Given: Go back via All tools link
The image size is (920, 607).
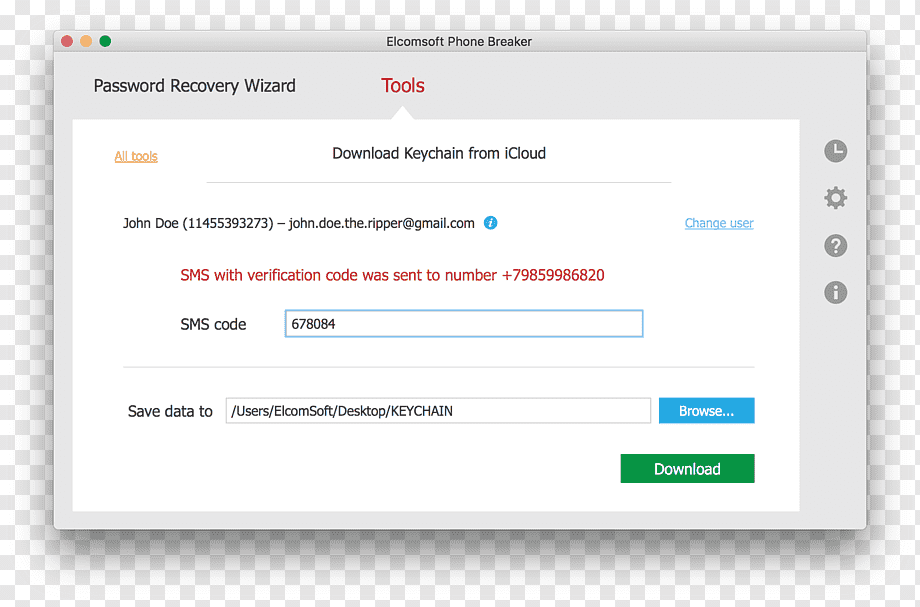Looking at the screenshot, I should click(x=136, y=157).
